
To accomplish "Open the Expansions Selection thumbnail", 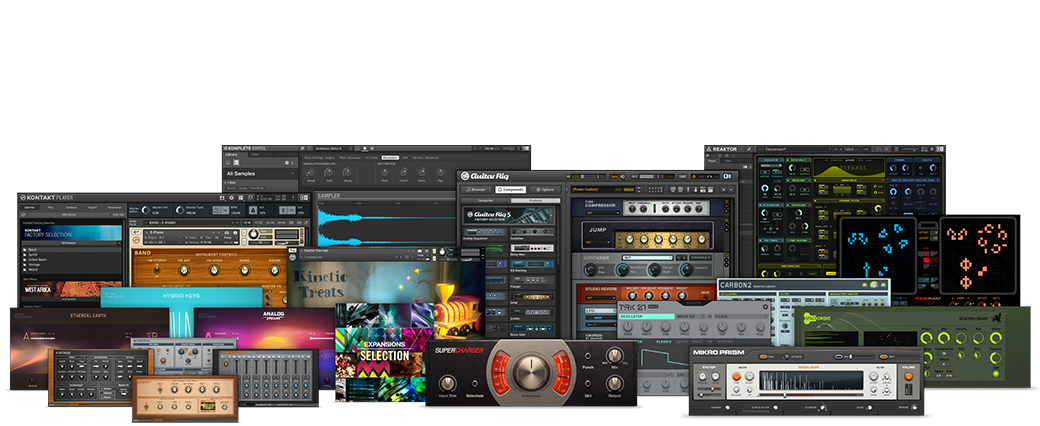I will (x=385, y=355).
